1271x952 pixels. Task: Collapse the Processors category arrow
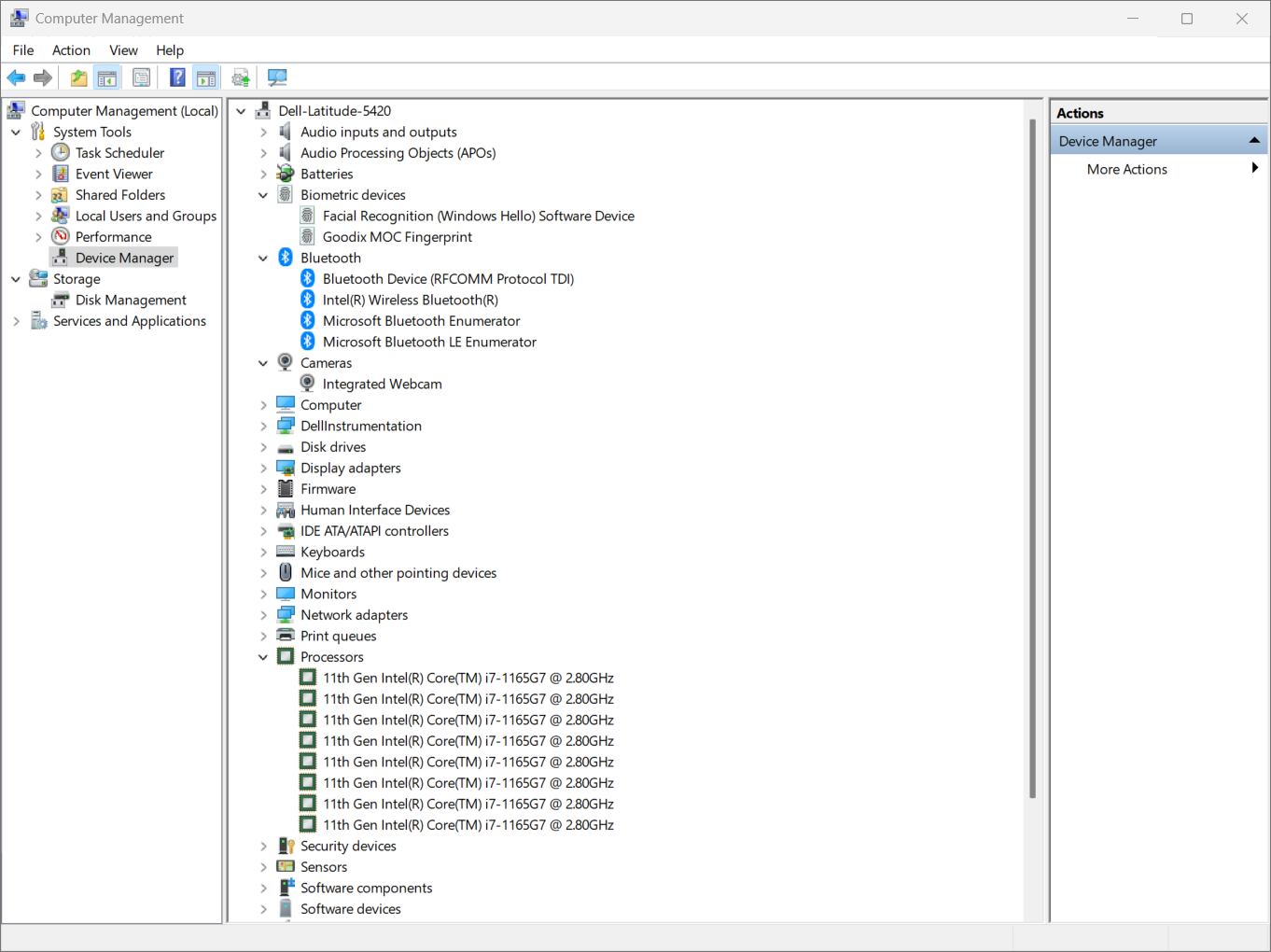[263, 657]
